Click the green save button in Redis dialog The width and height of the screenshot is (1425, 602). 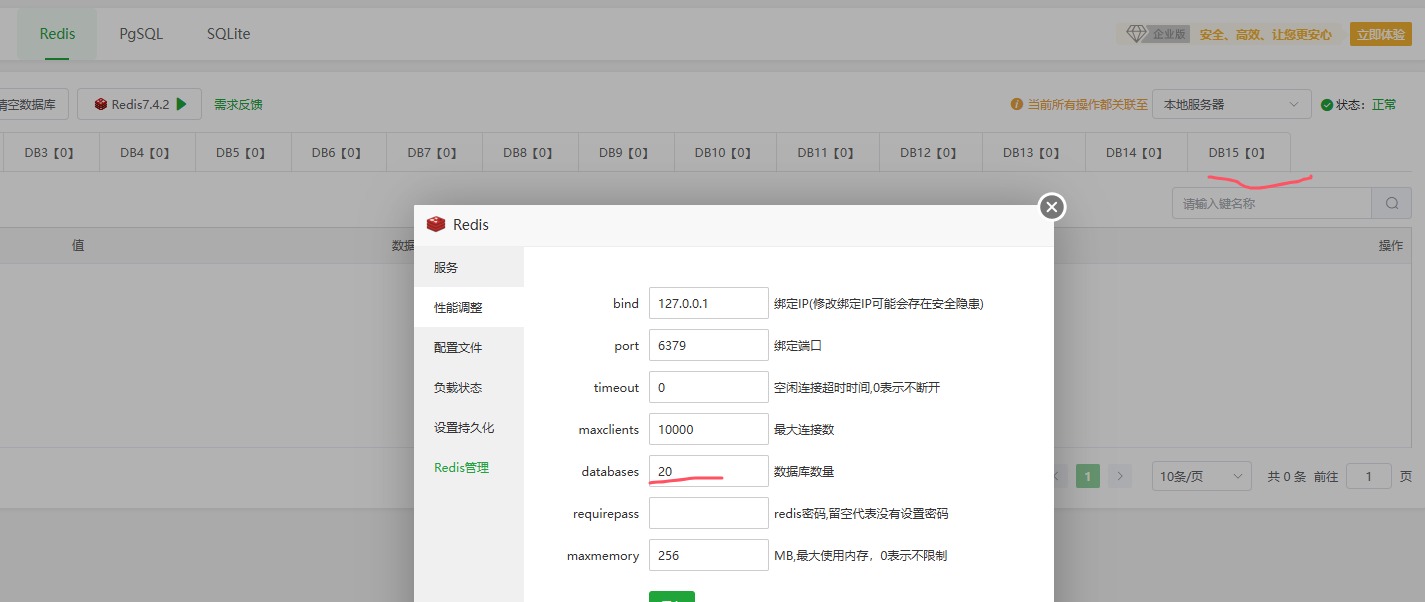click(672, 596)
